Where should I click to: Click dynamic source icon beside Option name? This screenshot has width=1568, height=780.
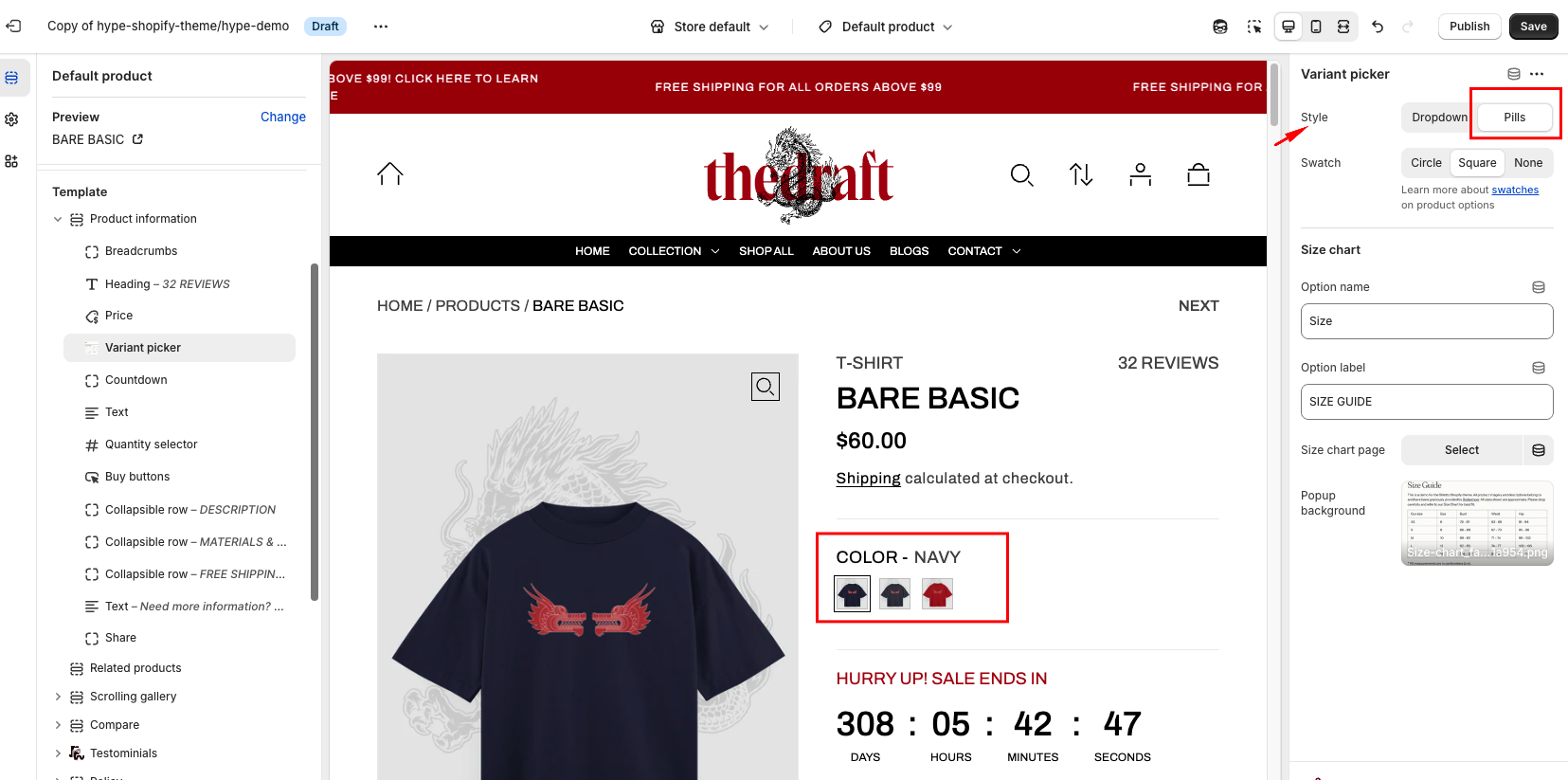coord(1539,287)
